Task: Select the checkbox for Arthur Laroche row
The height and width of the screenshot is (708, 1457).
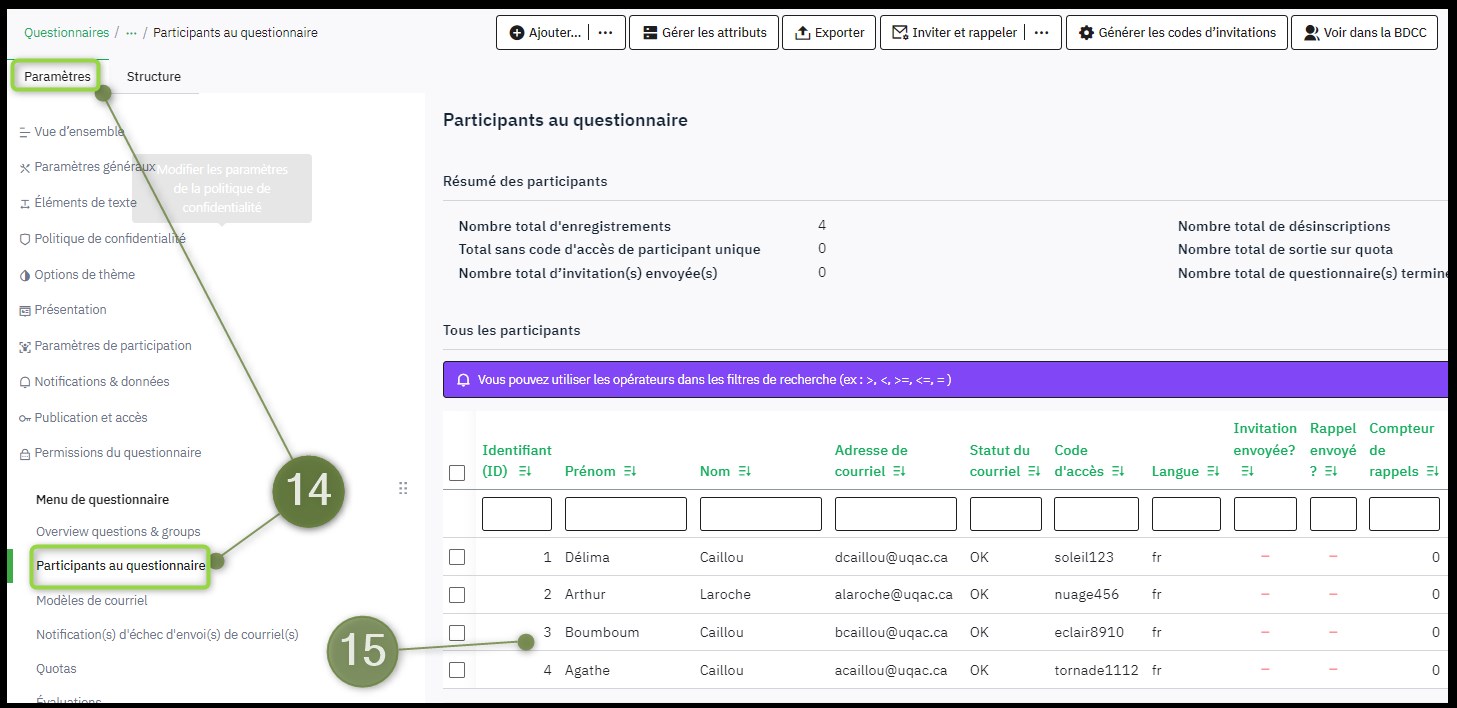Action: (x=457, y=595)
